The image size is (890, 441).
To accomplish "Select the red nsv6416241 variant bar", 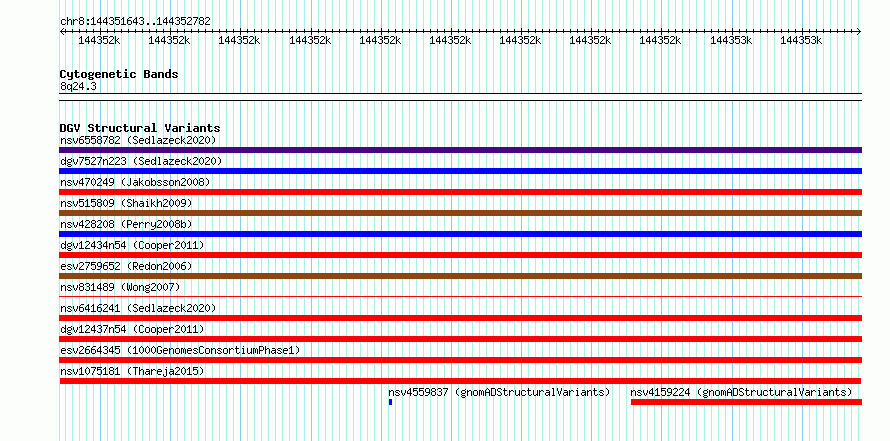I will (460, 318).
